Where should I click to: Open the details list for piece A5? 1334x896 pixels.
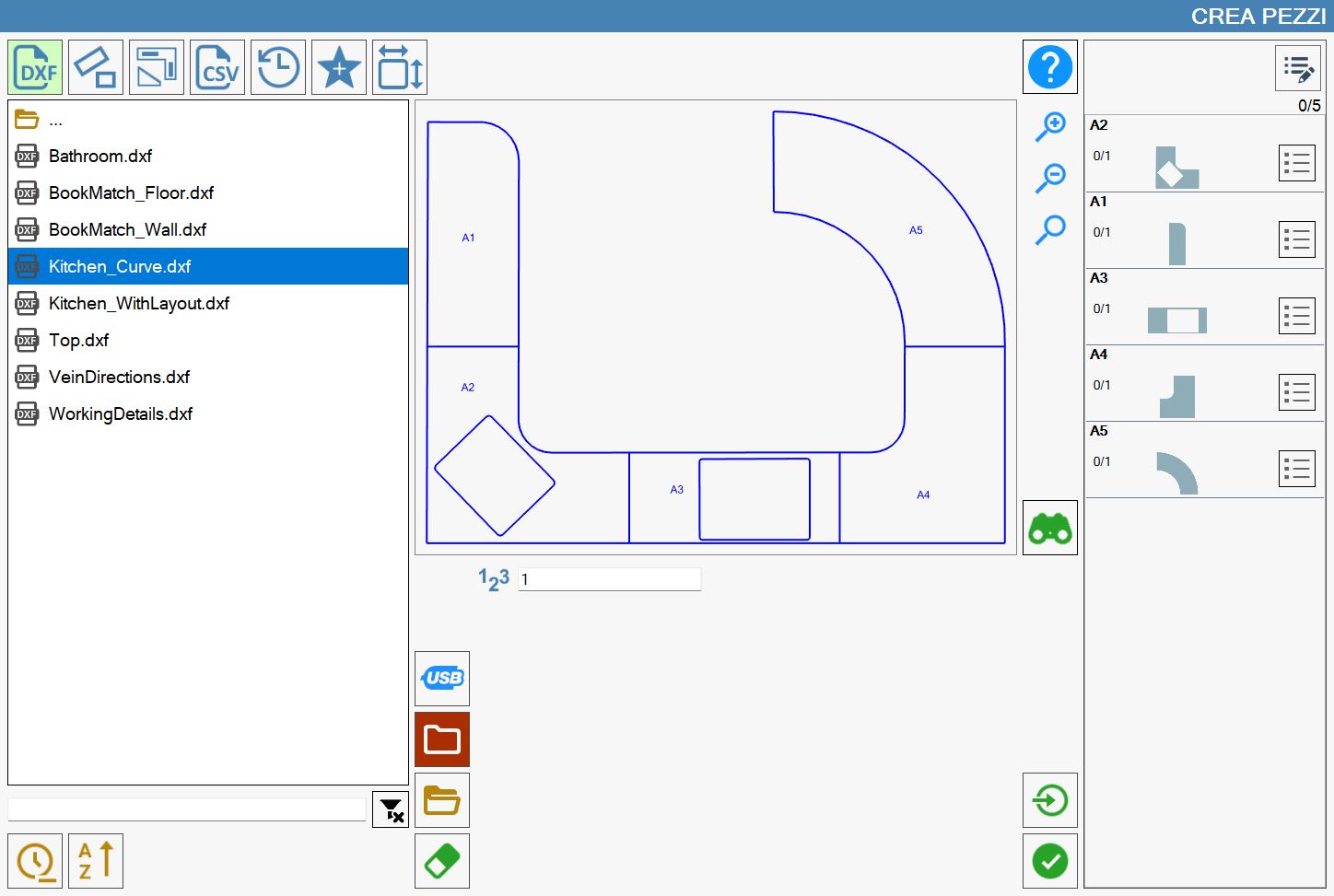tap(1297, 469)
